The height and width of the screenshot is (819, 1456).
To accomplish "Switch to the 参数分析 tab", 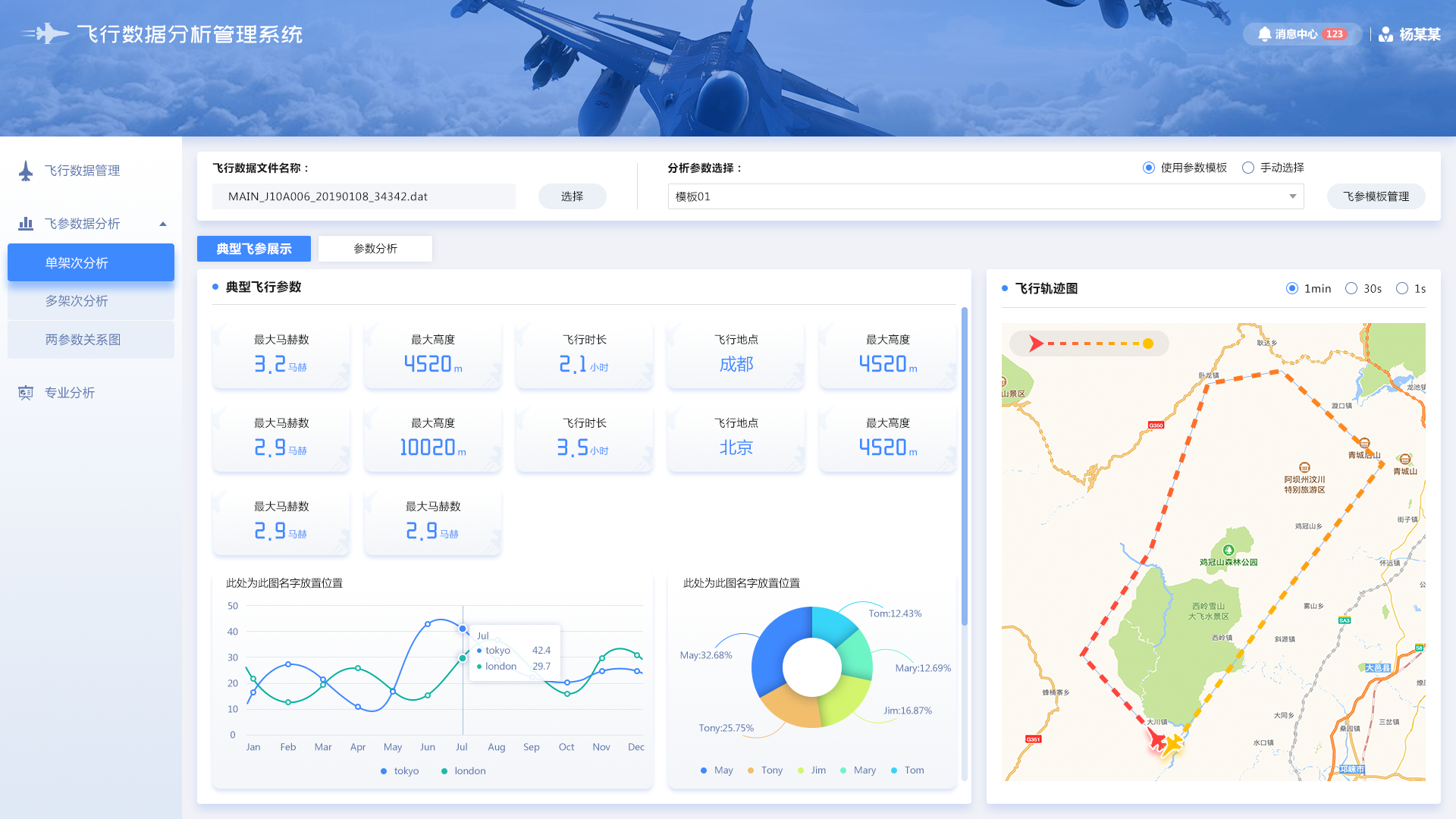I will pos(375,249).
